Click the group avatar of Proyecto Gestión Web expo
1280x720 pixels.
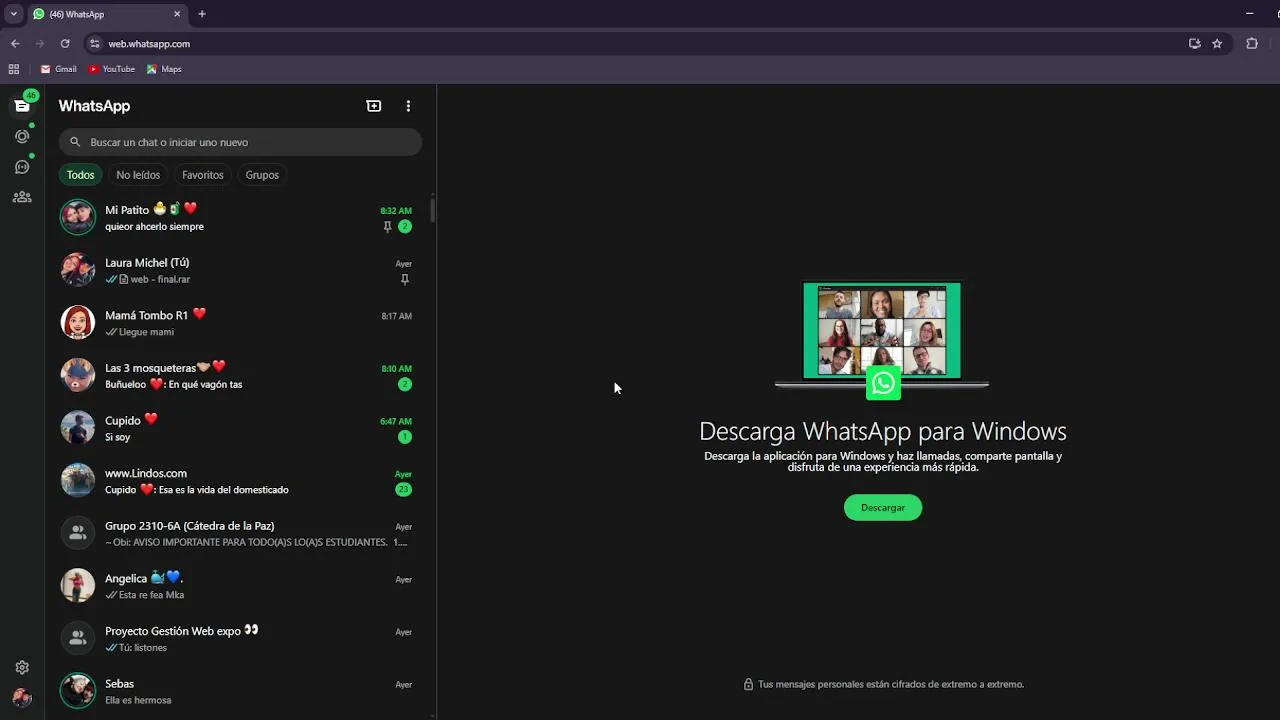78,638
